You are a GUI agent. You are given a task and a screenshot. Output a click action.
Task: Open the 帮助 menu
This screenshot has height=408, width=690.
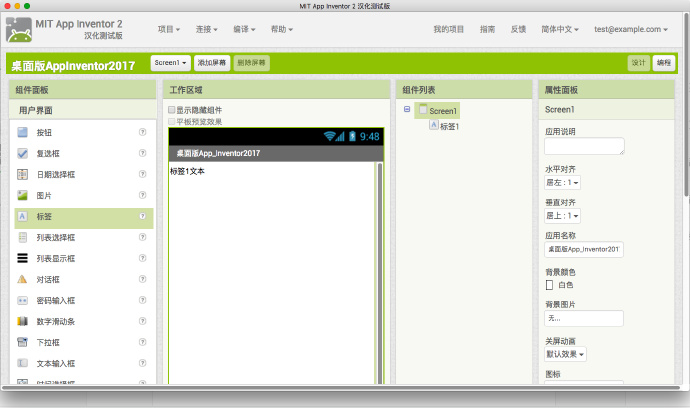click(x=282, y=29)
